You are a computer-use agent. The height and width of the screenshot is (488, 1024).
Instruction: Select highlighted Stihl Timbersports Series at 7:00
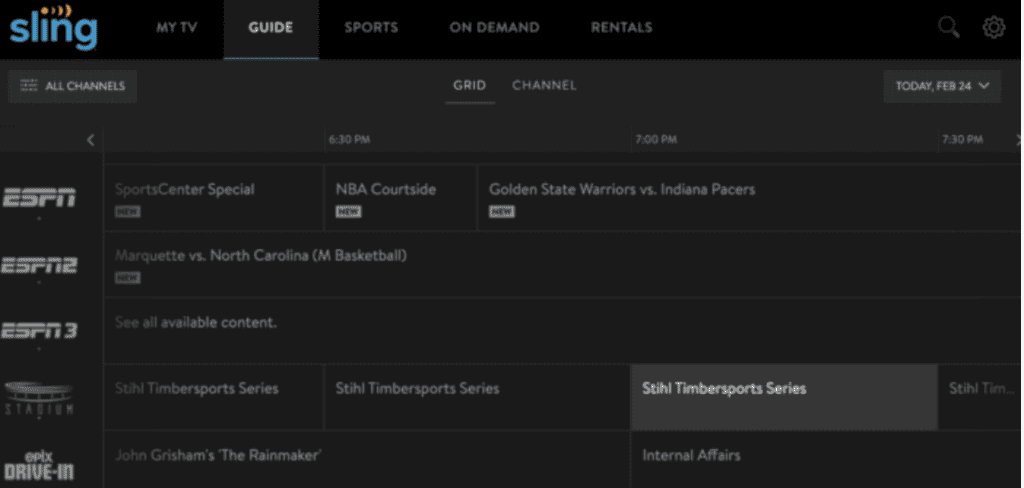pyautogui.click(x=784, y=397)
